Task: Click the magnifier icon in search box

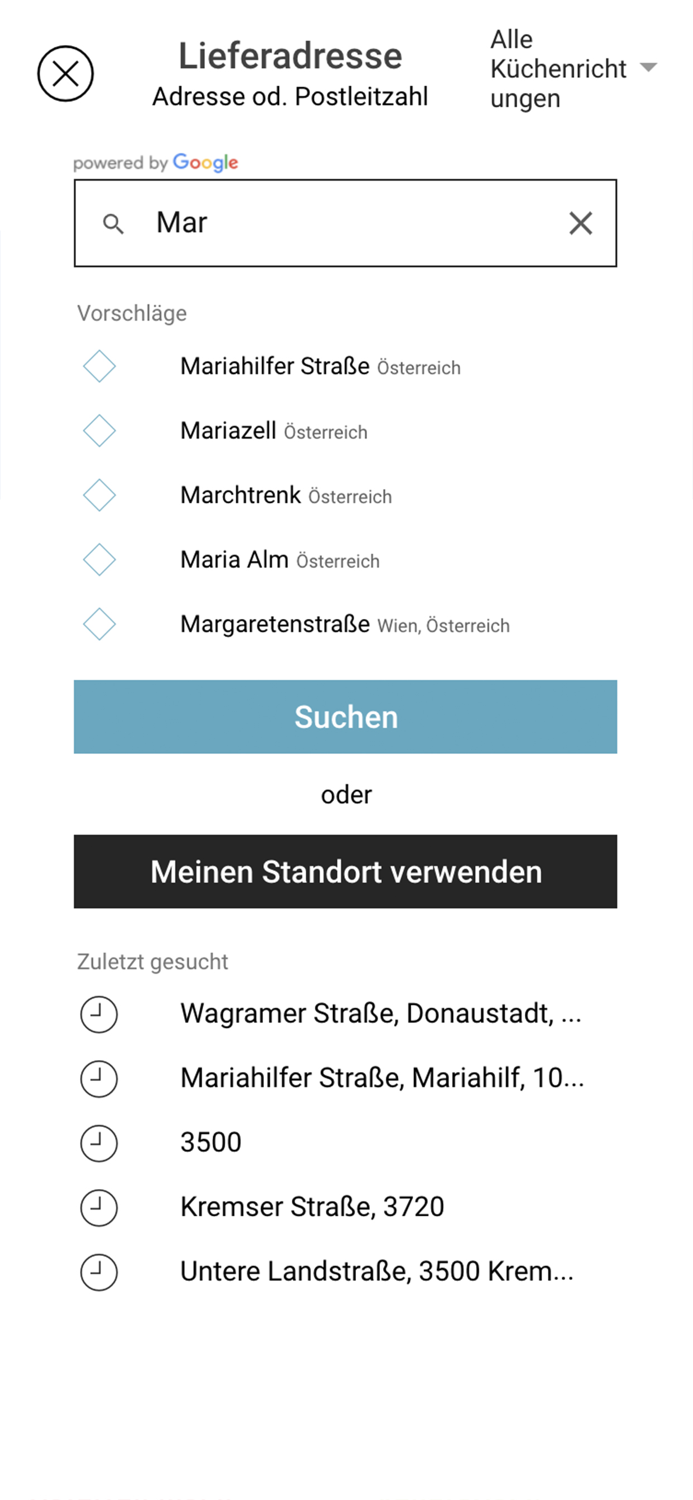Action: pos(114,224)
